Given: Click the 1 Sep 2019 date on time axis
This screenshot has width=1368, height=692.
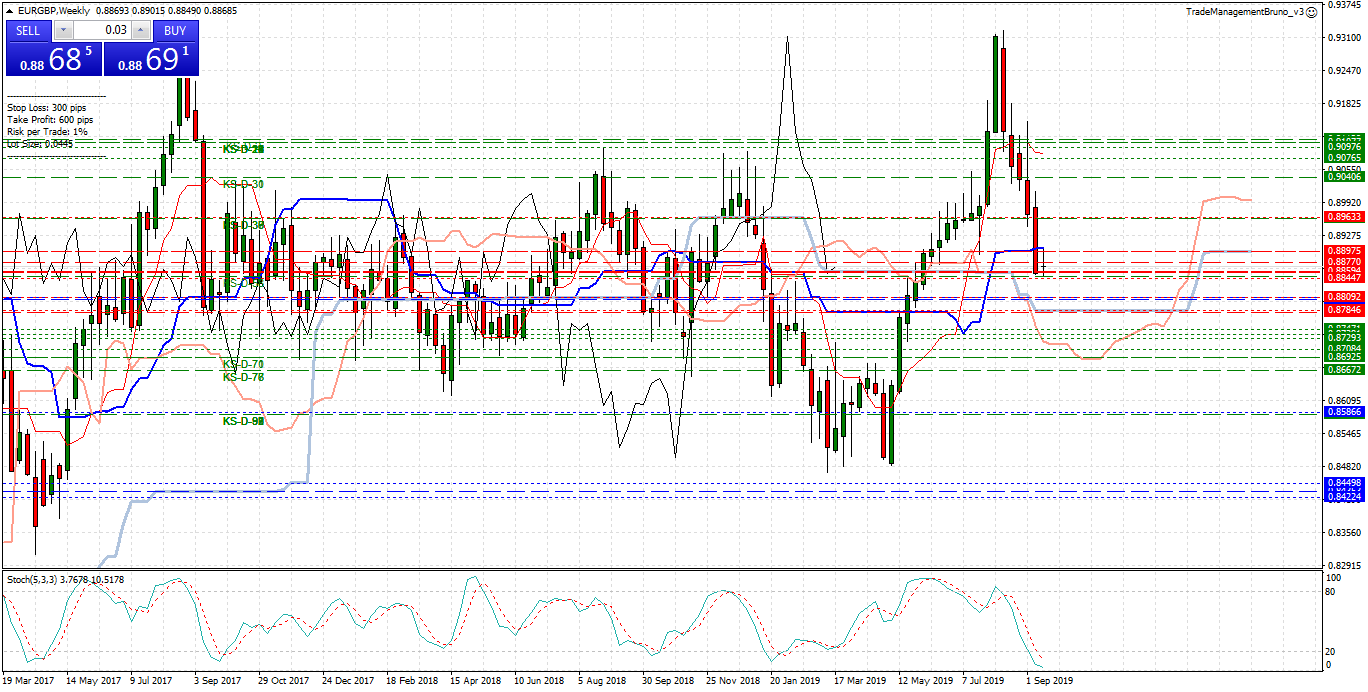Looking at the screenshot, I should pyautogui.click(x=1047, y=681).
